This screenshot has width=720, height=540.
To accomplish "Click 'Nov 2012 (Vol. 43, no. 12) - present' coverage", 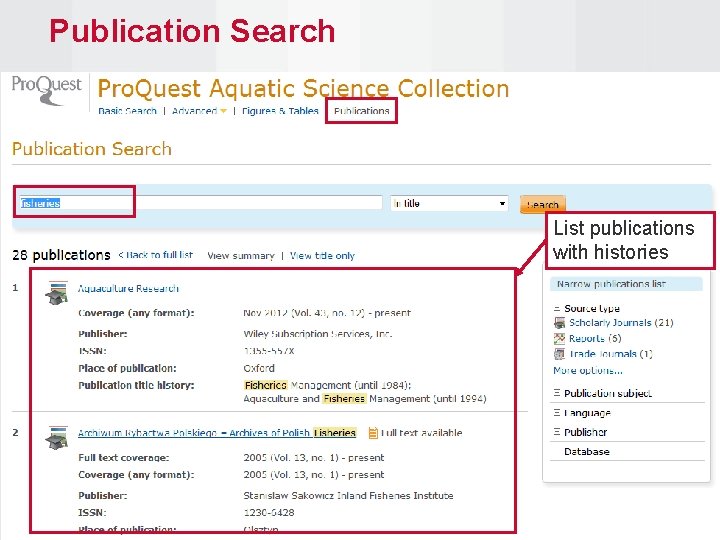I will click(326, 313).
